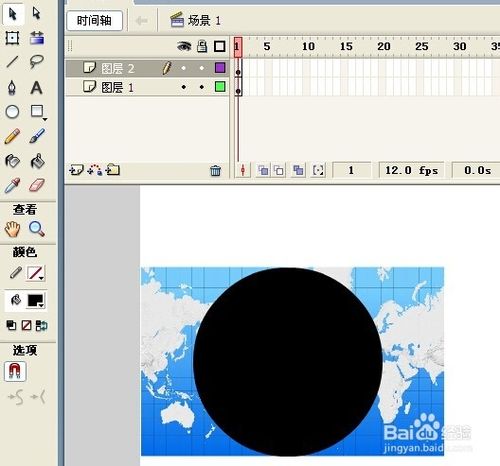Add a motion guide layer
The image size is (500, 466).
click(95, 170)
